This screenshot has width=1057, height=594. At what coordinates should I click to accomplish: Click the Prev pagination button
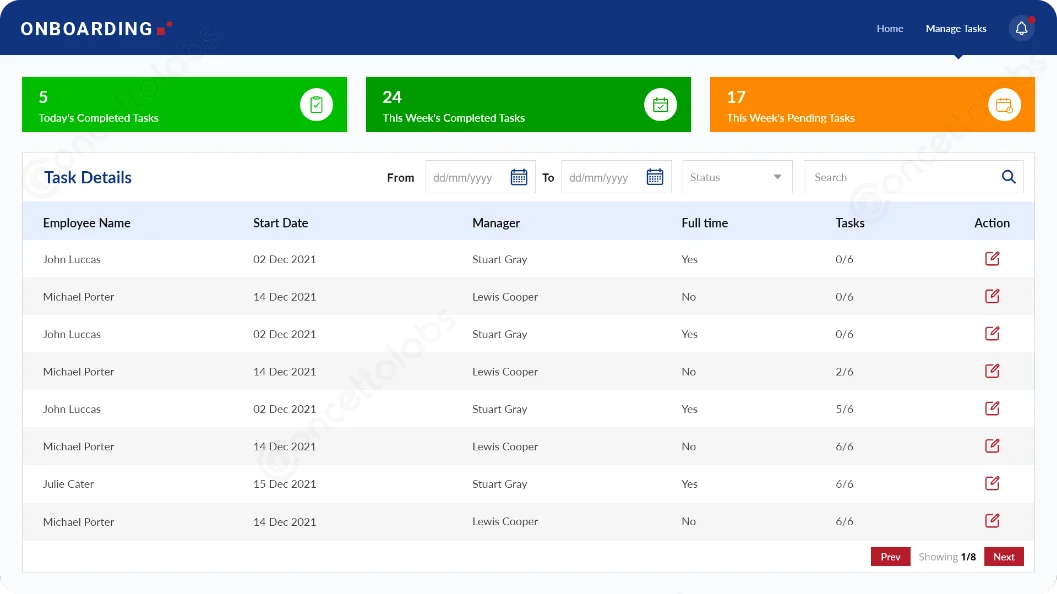pyautogui.click(x=890, y=556)
